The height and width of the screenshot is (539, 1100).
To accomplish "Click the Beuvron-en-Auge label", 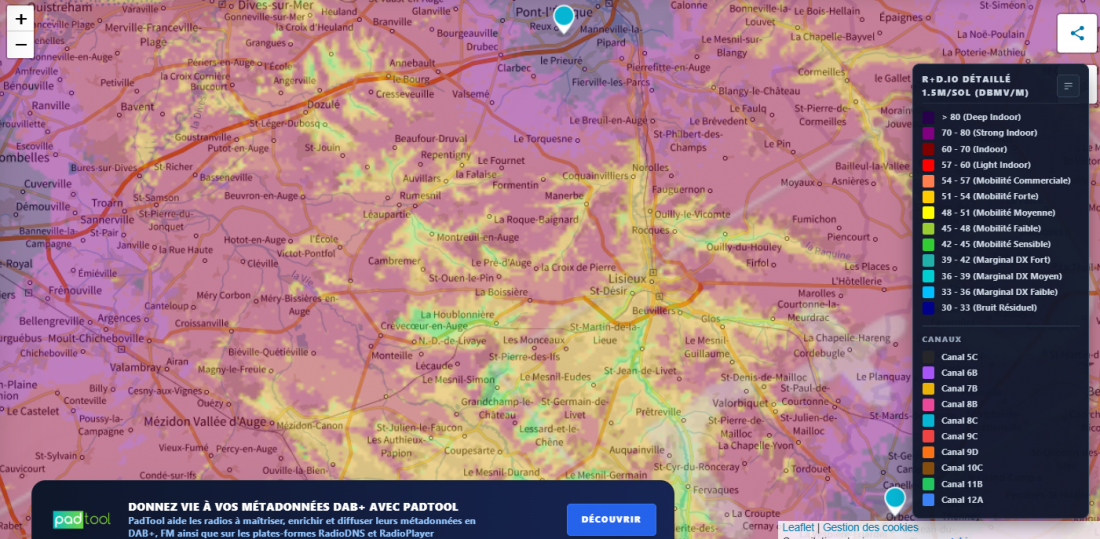I will (x=260, y=195).
